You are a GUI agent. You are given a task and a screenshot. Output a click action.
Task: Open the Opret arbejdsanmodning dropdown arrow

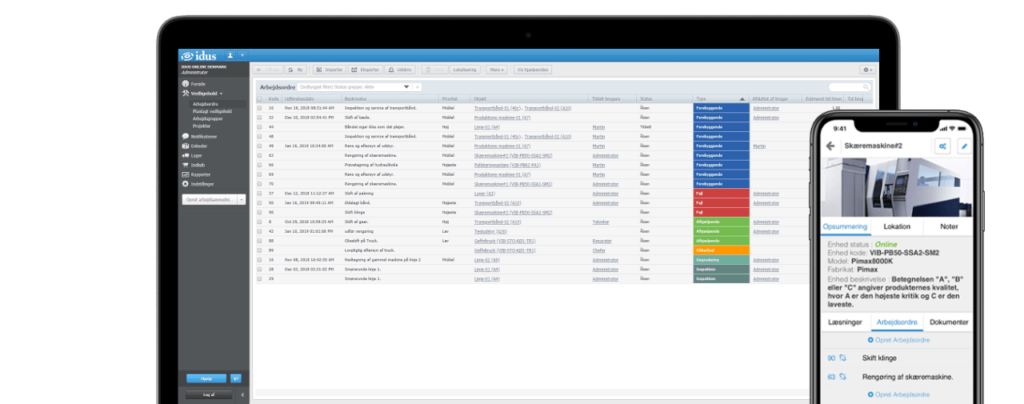[241, 200]
